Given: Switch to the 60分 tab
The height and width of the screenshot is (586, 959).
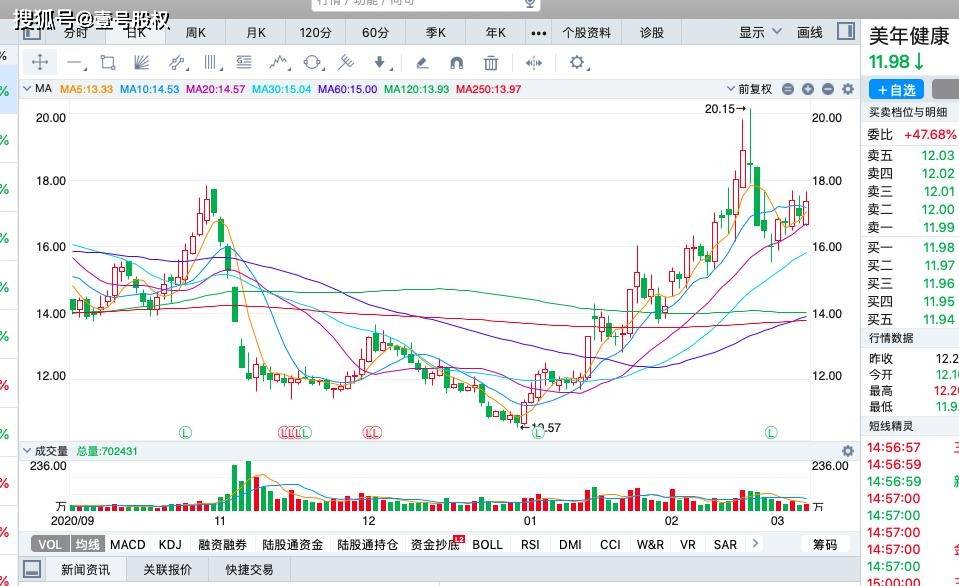Looking at the screenshot, I should tap(375, 32).
